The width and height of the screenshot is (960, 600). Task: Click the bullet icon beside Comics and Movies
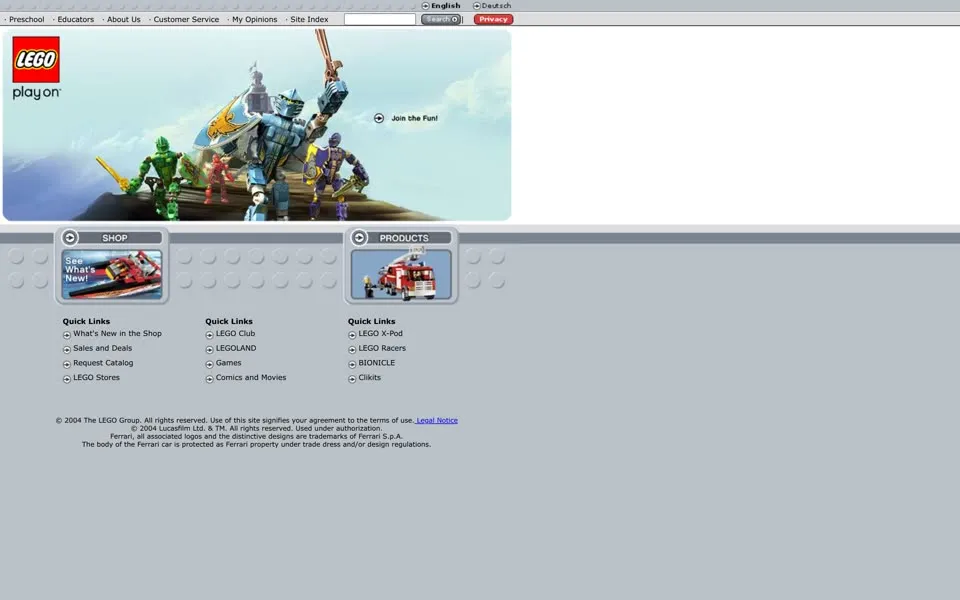coord(209,379)
